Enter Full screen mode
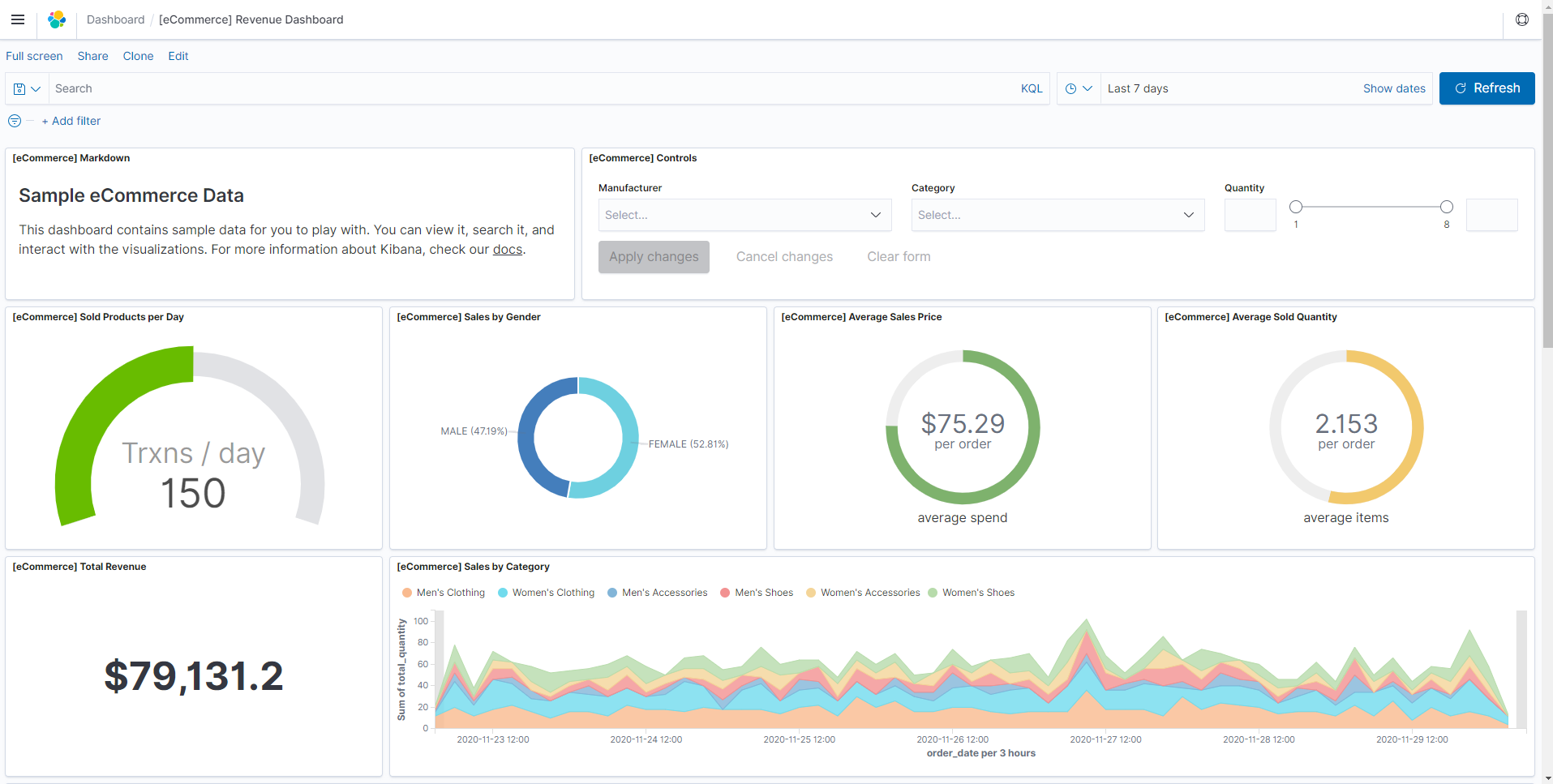1553x784 pixels. [34, 56]
